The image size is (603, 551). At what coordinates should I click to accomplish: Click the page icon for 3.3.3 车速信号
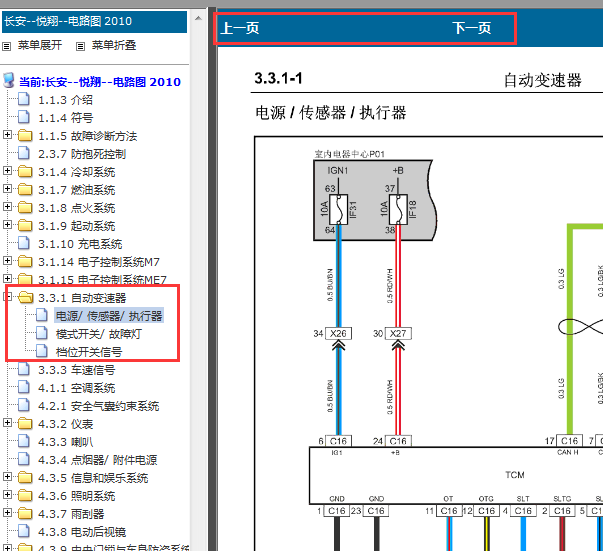click(24, 369)
